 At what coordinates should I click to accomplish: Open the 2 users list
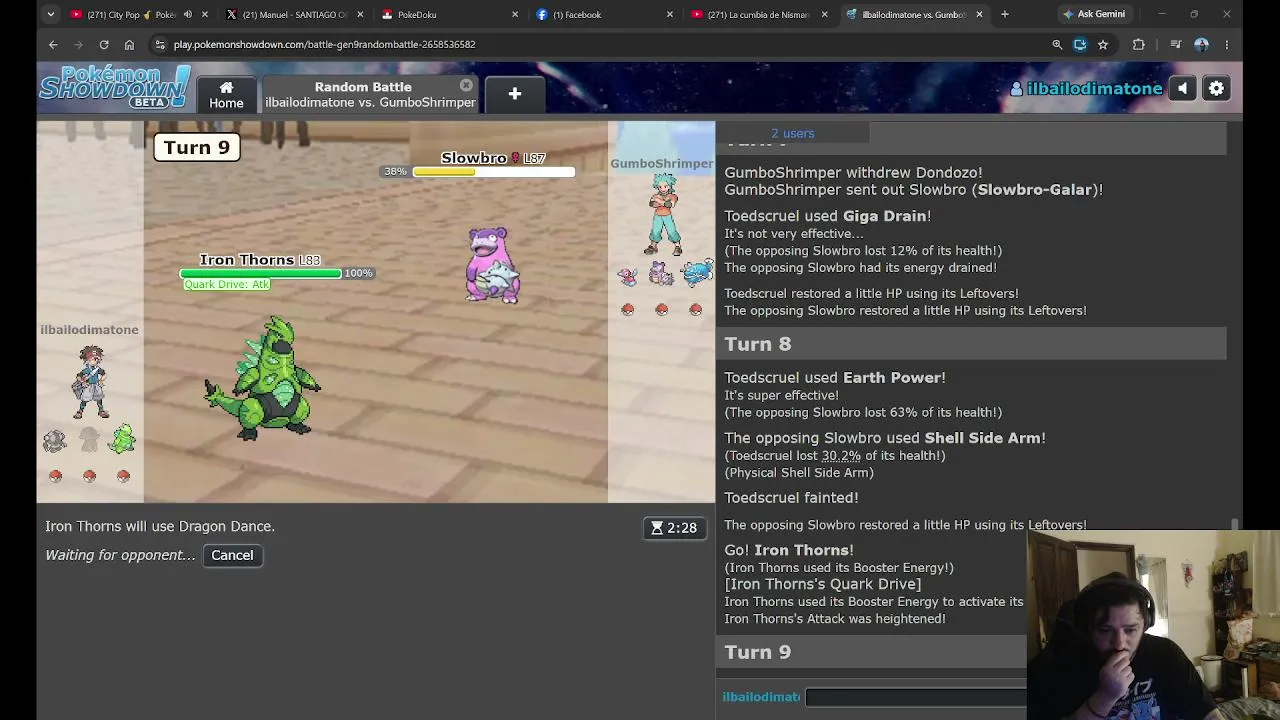point(792,133)
